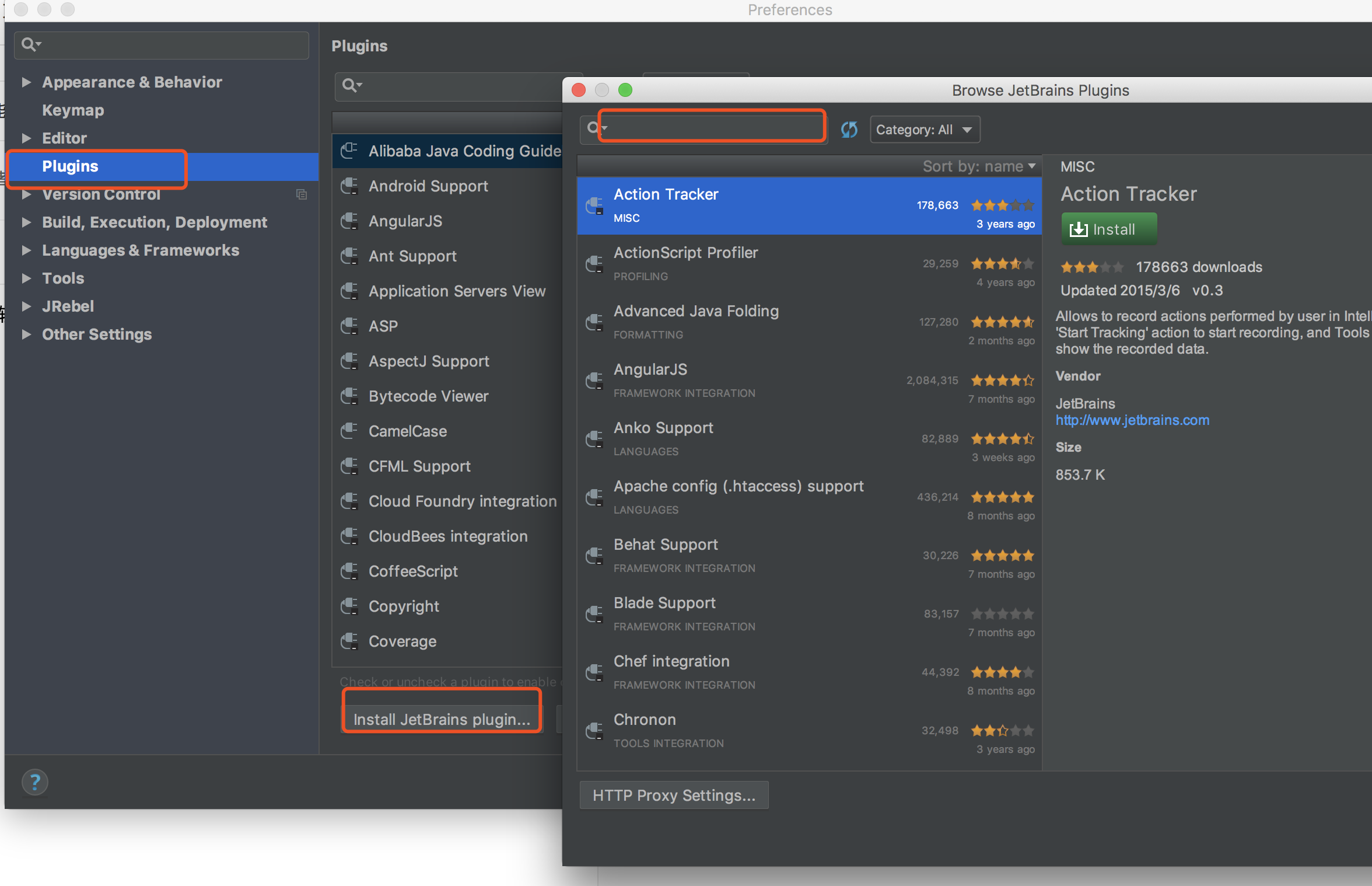1372x886 pixels.
Task: Click the ActionScript Profiler star rating
Action: [x=1002, y=264]
